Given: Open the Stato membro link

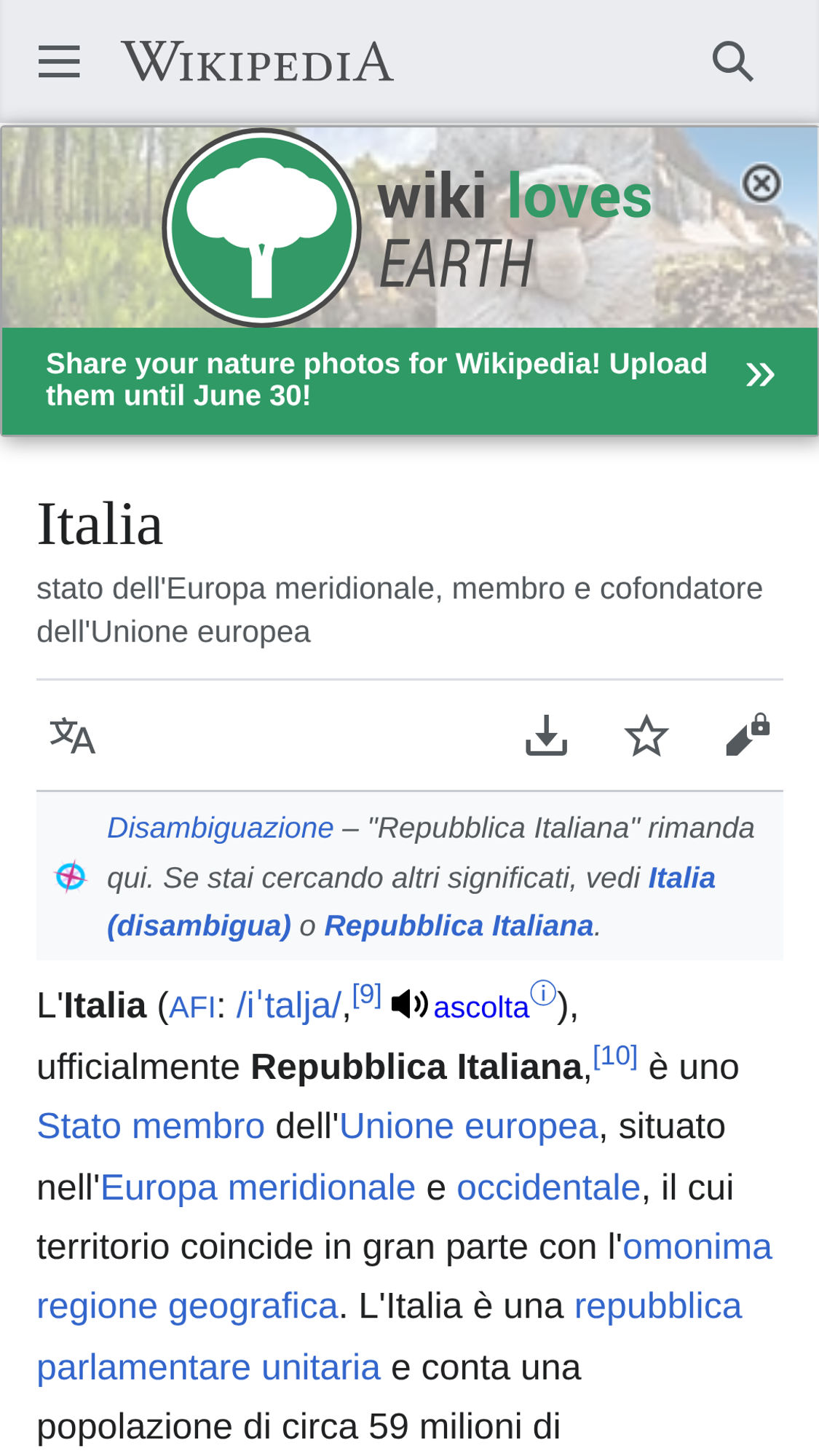Looking at the screenshot, I should click(x=151, y=1126).
